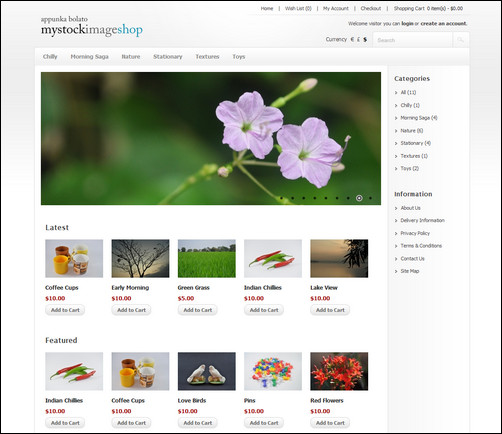Open the Early Morning thumbnail
The image size is (502, 434).
[x=140, y=258]
